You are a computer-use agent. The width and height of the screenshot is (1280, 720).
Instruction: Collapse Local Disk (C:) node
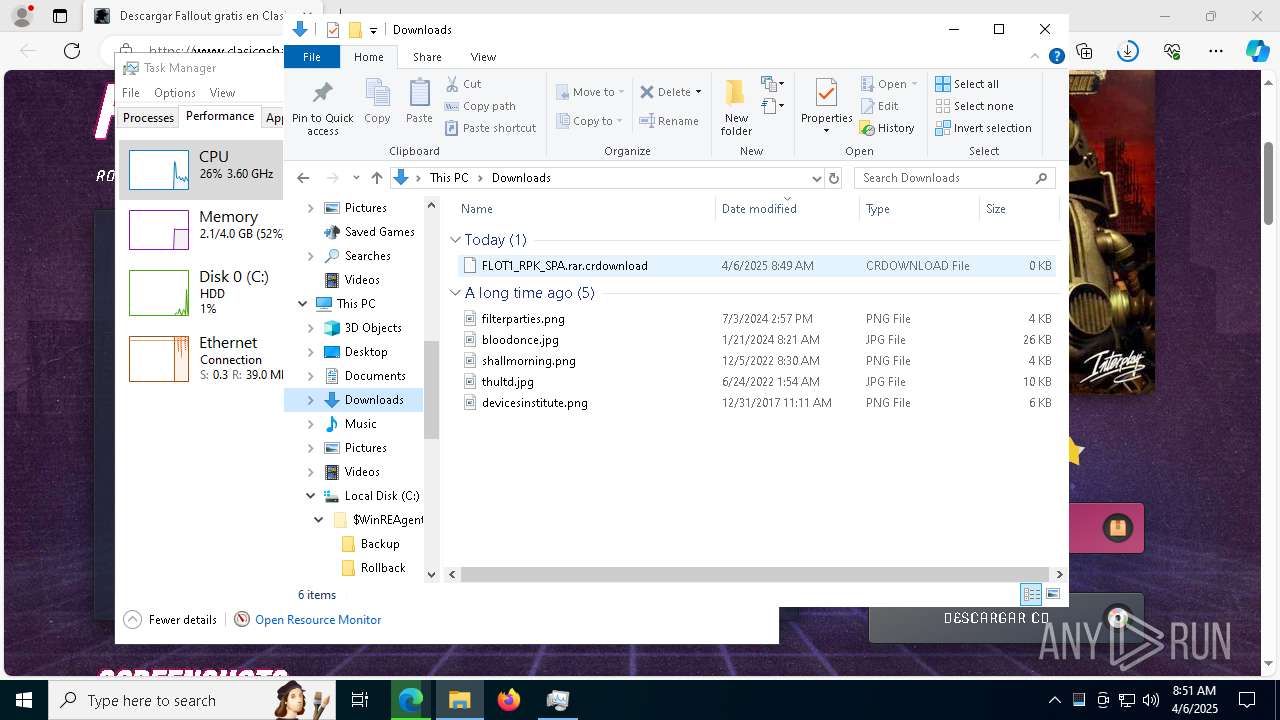click(x=310, y=496)
